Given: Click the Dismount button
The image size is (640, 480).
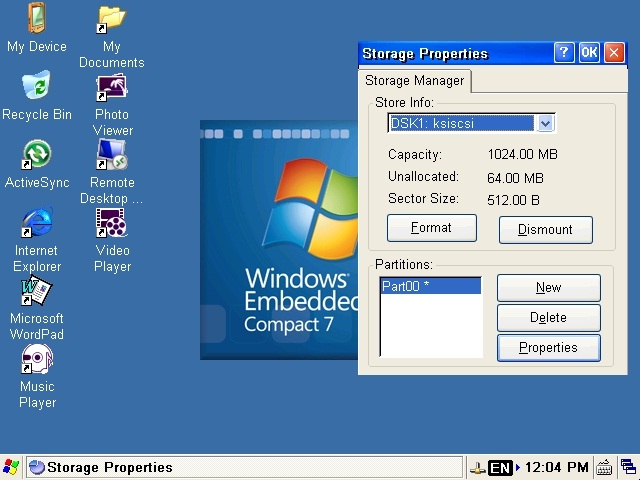Looking at the screenshot, I should [545, 229].
